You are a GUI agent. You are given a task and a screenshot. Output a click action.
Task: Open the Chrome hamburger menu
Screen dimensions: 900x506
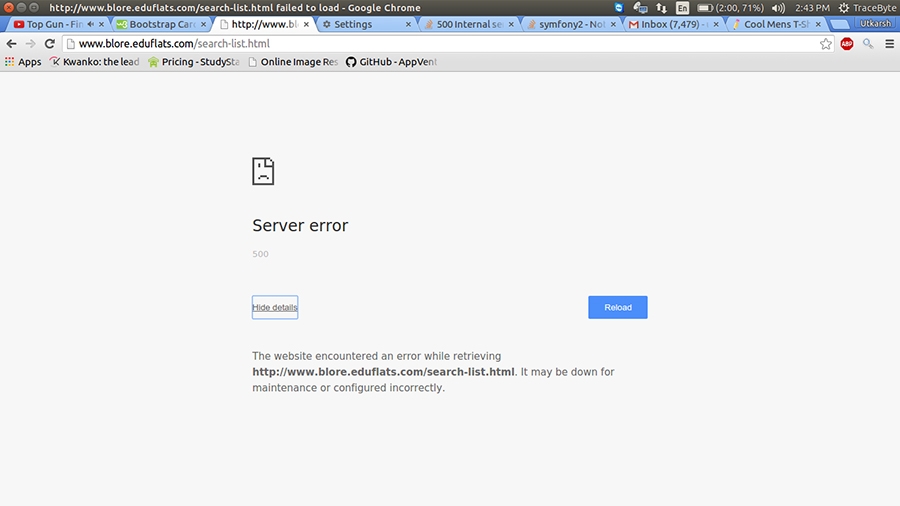tap(889, 44)
